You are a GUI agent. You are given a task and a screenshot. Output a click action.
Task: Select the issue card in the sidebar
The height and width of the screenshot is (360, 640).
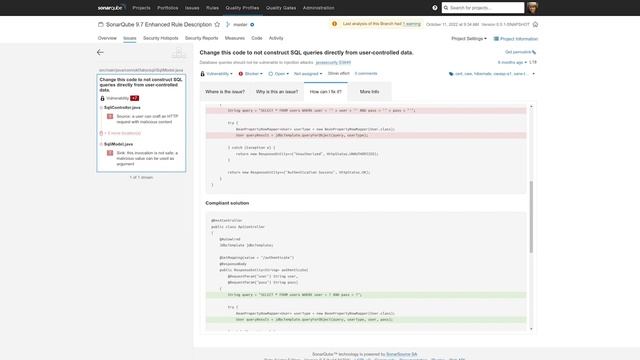tap(141, 123)
